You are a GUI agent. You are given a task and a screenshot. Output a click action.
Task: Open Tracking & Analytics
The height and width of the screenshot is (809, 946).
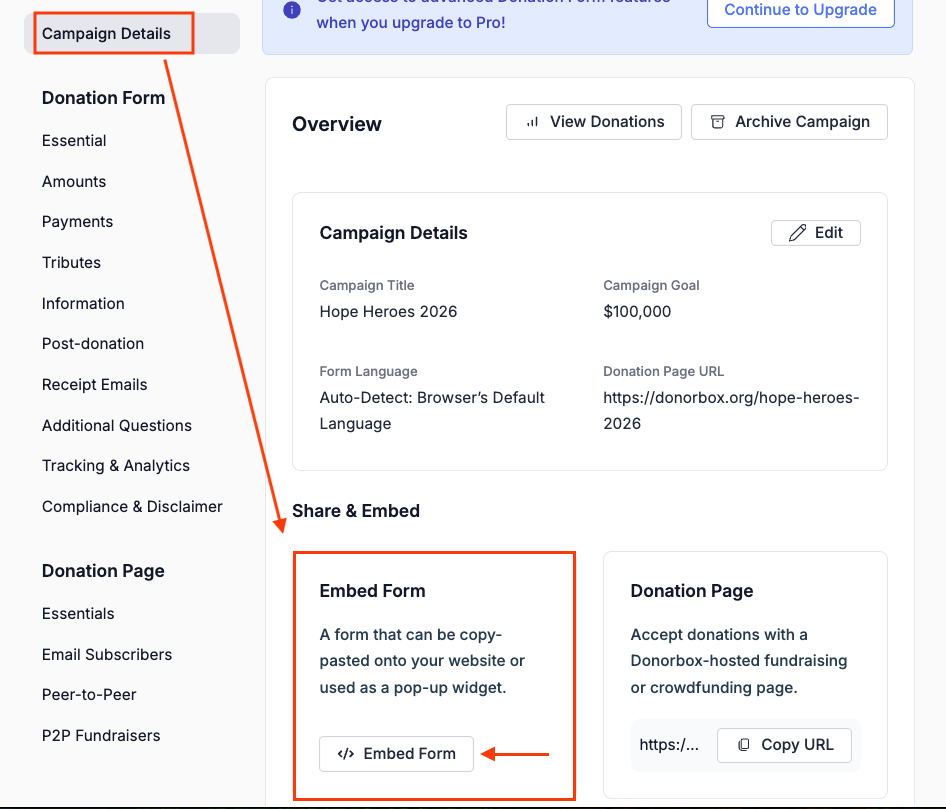click(x=116, y=466)
